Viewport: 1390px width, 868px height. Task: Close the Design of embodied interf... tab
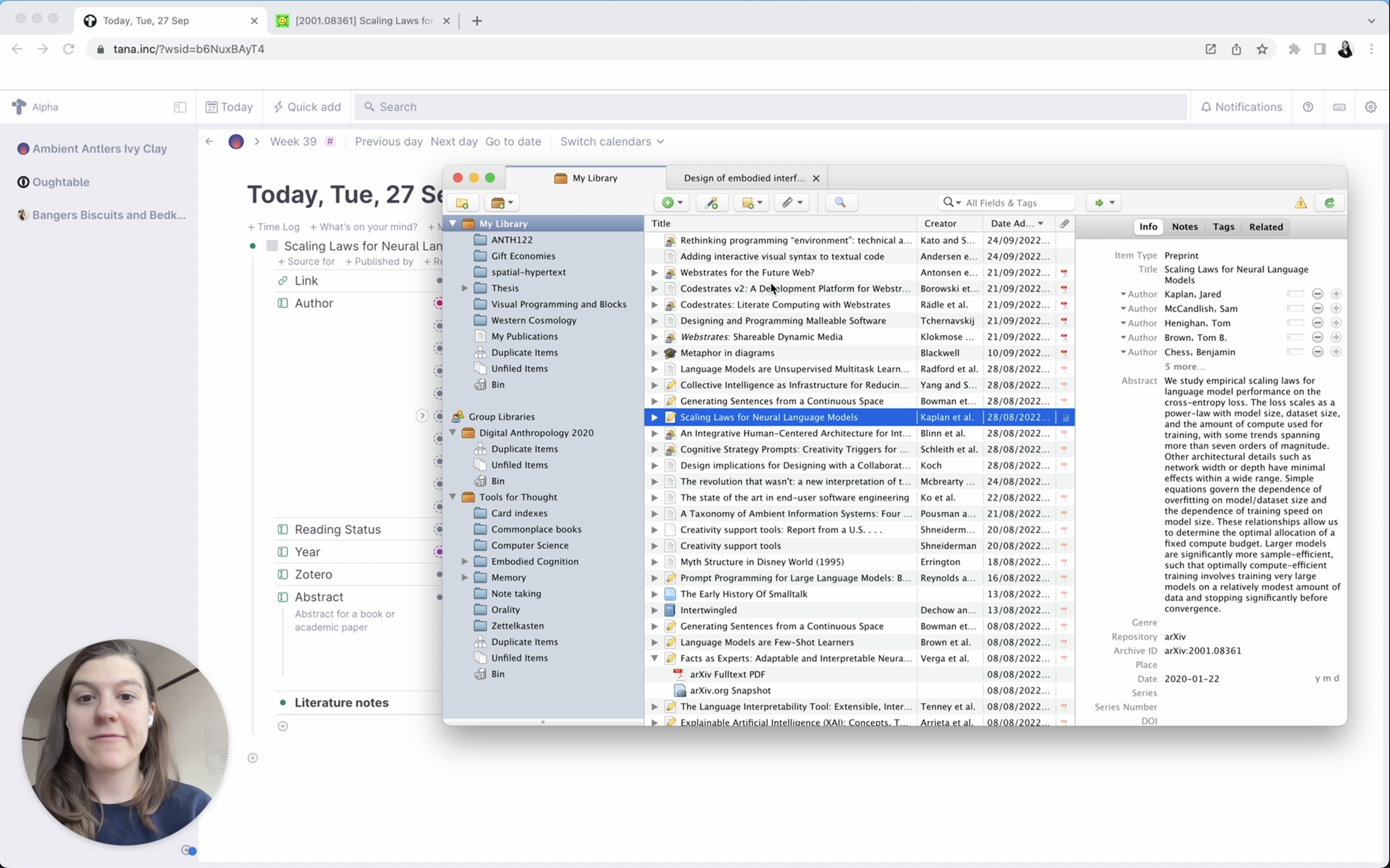(816, 179)
